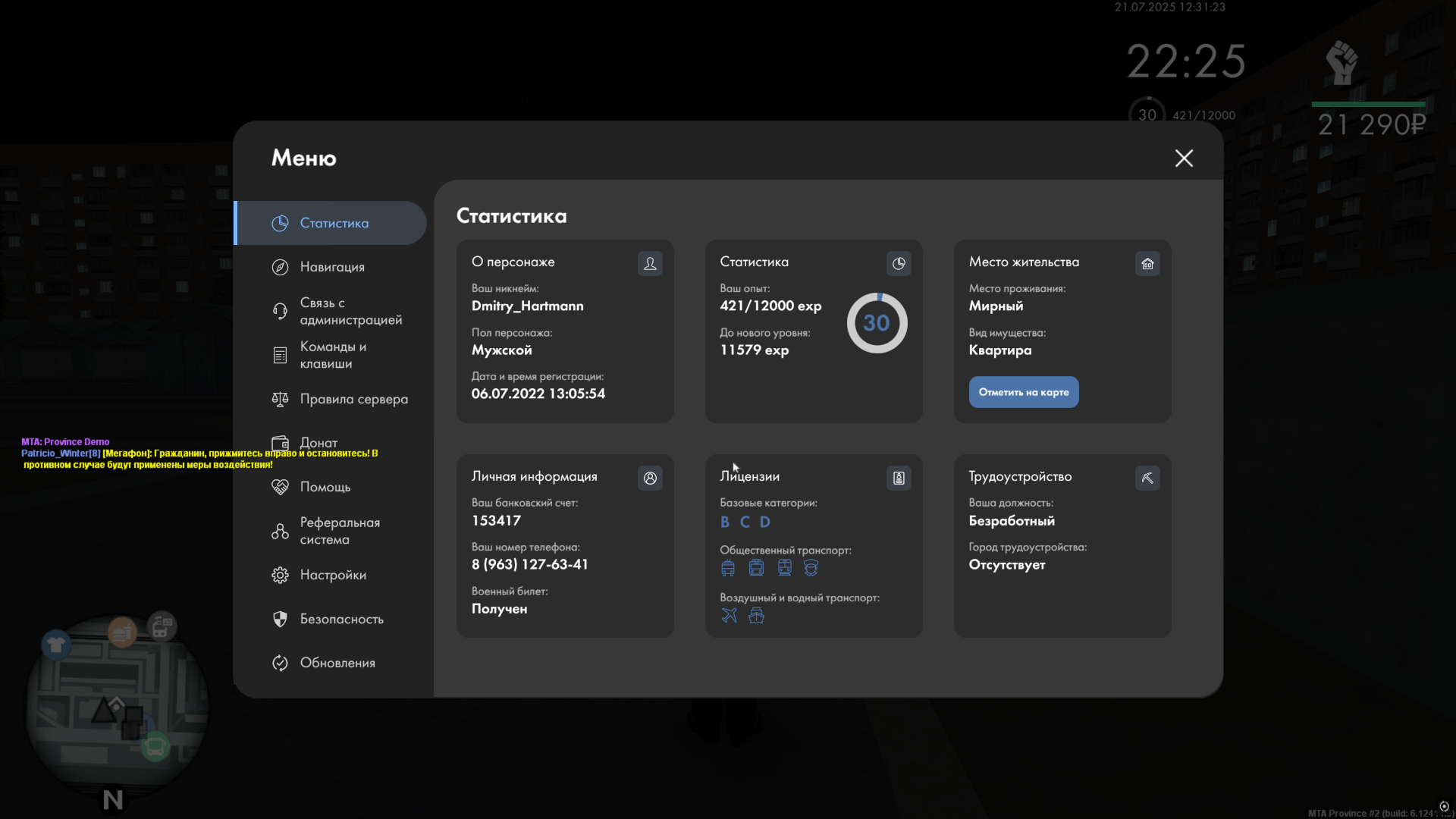Click the residence value Мирный
This screenshot has width=1456, height=819.
tap(996, 306)
